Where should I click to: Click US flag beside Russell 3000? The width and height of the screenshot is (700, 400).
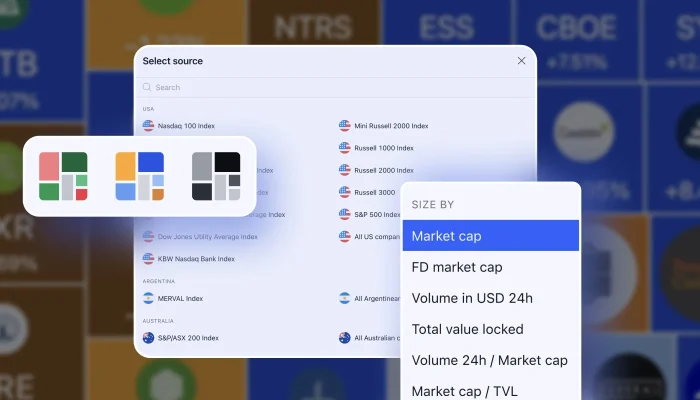(345, 192)
